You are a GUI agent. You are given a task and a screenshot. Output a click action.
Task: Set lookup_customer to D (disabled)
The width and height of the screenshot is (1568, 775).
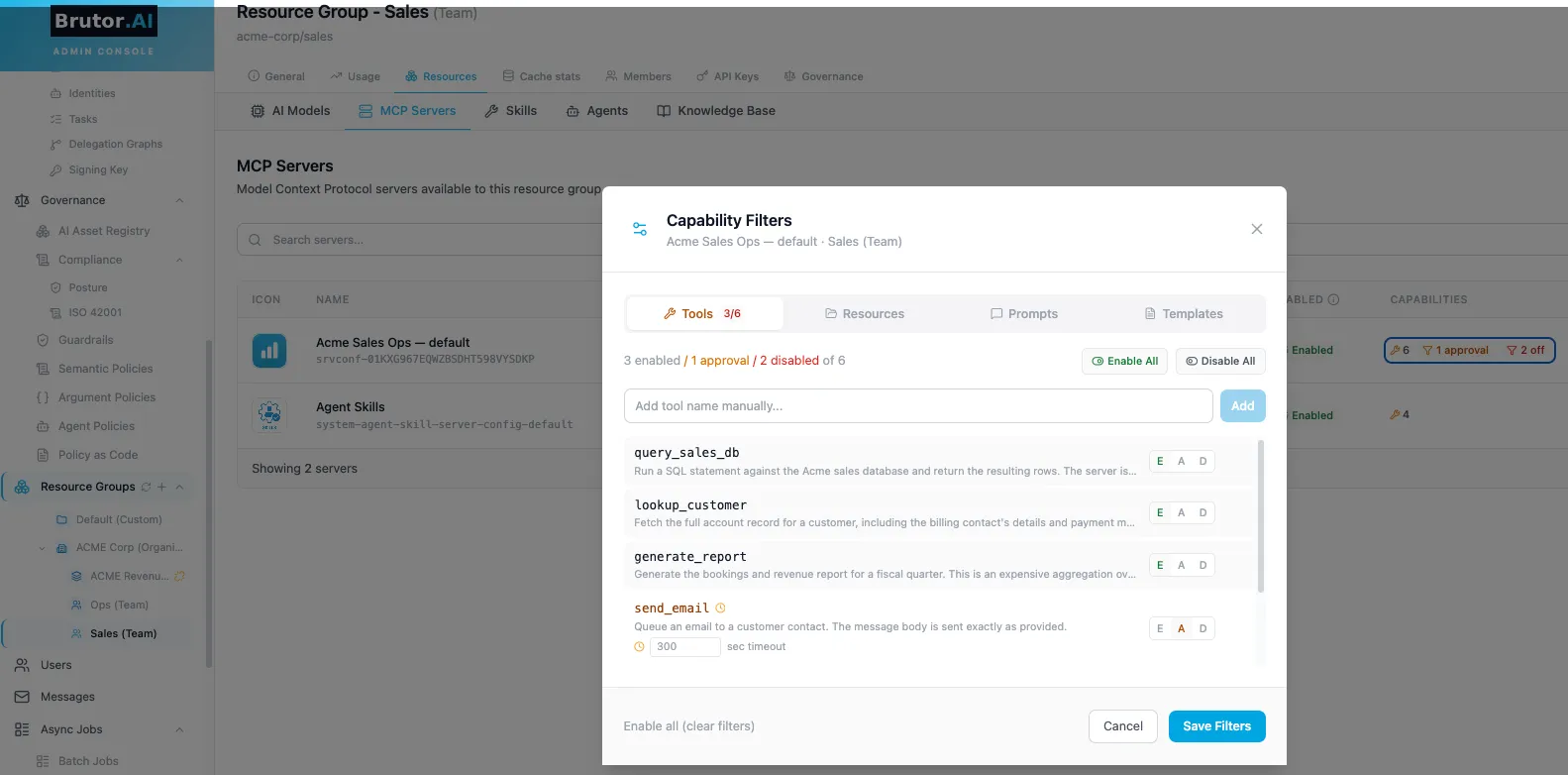pos(1202,512)
